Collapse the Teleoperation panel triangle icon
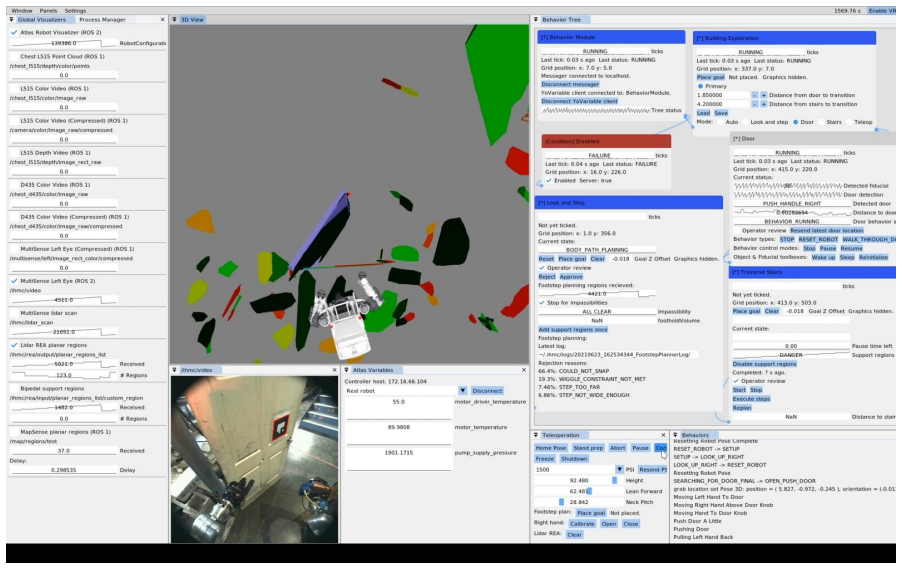 [536, 435]
